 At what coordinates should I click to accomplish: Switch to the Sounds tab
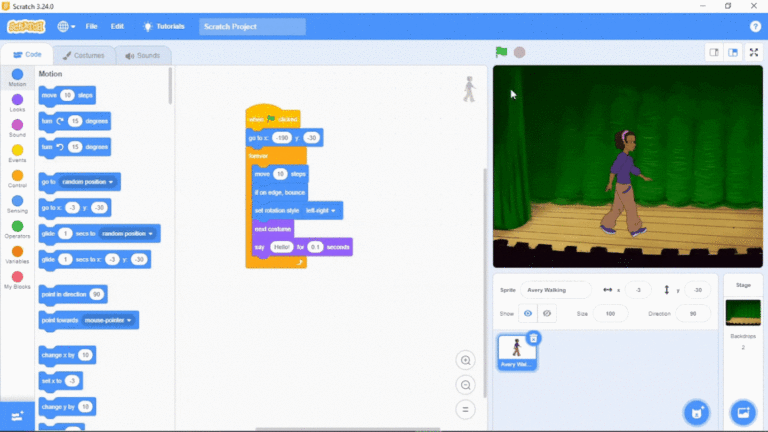click(143, 55)
